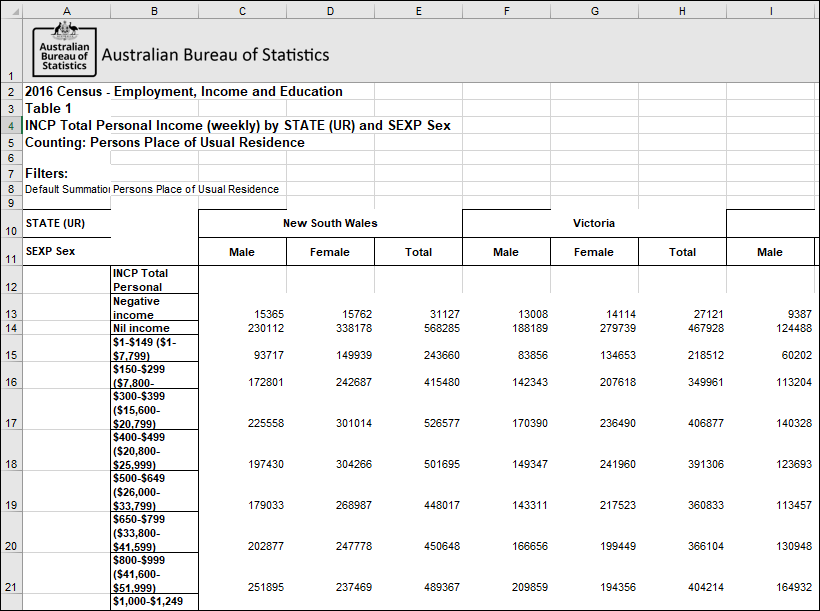The height and width of the screenshot is (611, 820).
Task: Click the "New South Wales" merged header cell
Action: [x=330, y=223]
